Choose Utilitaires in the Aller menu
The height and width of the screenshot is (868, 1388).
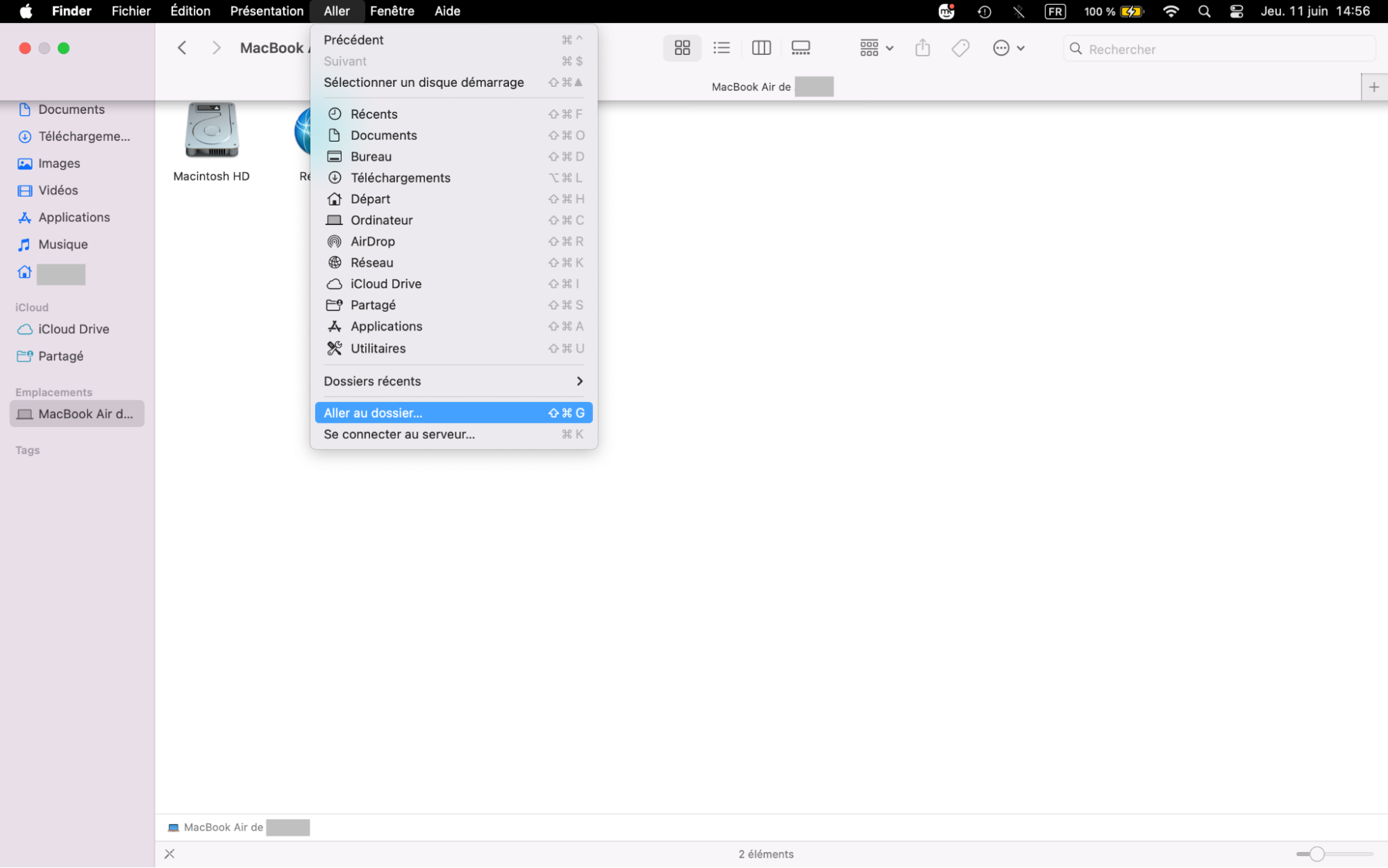453,349
